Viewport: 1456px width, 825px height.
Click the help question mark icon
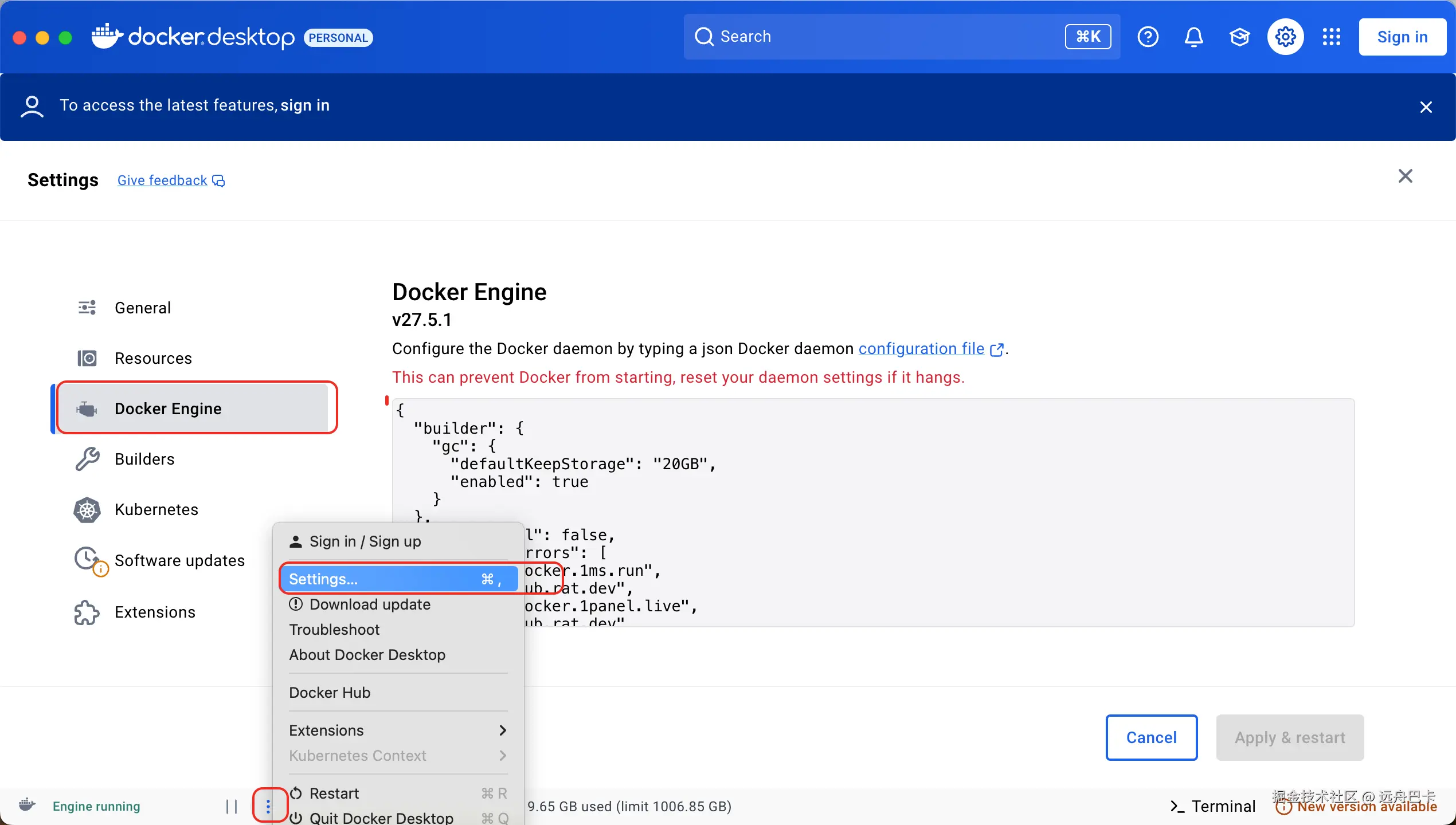(x=1148, y=37)
